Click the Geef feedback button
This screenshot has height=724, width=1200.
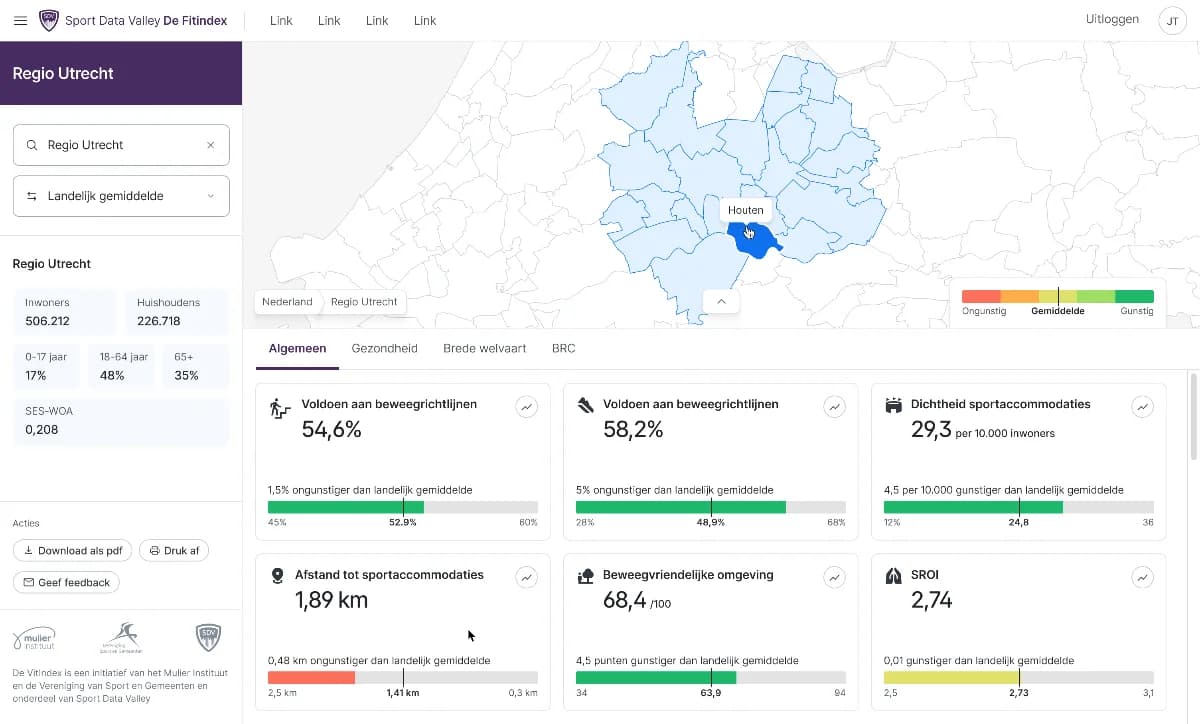click(66, 582)
